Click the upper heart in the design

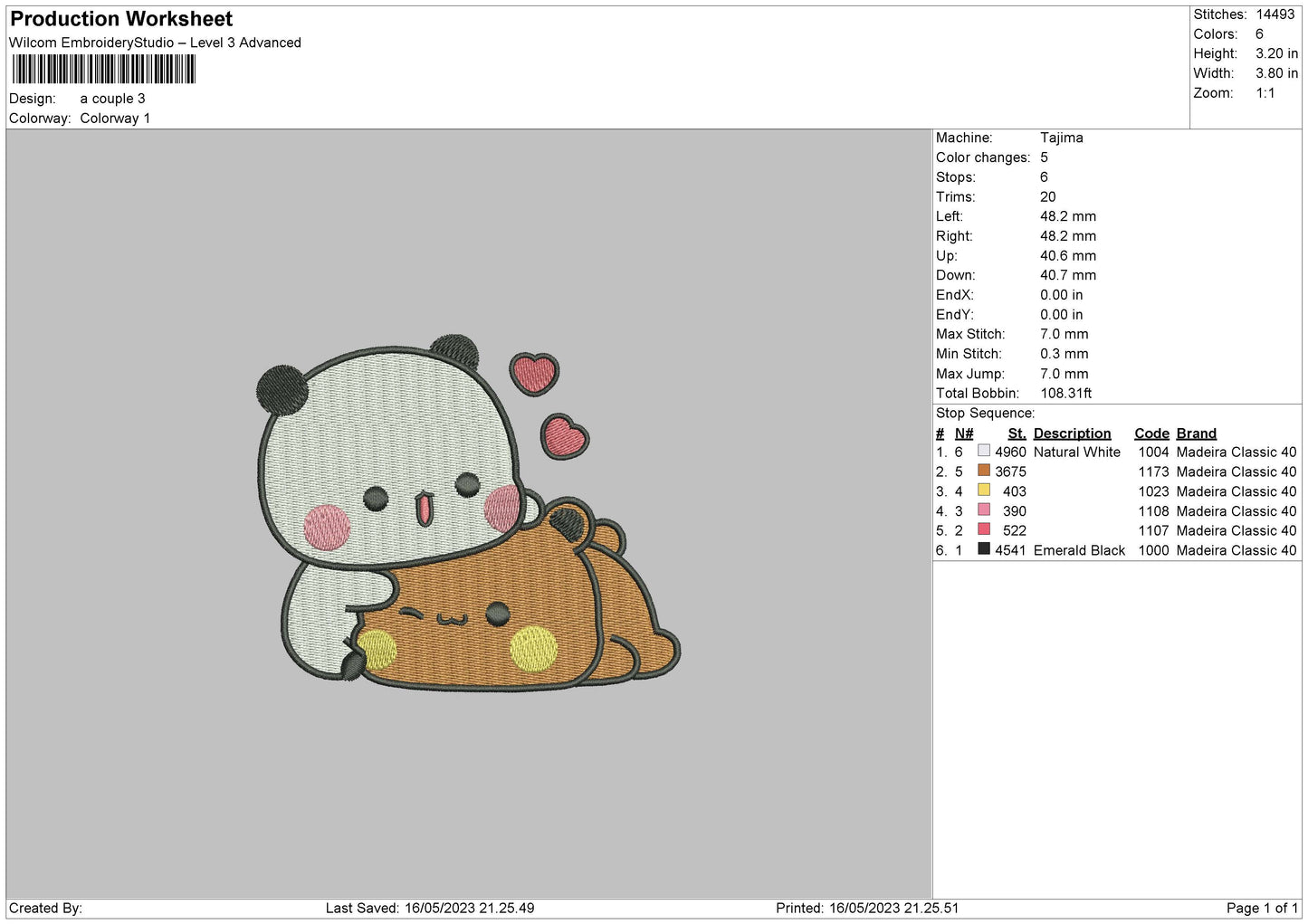(x=533, y=373)
